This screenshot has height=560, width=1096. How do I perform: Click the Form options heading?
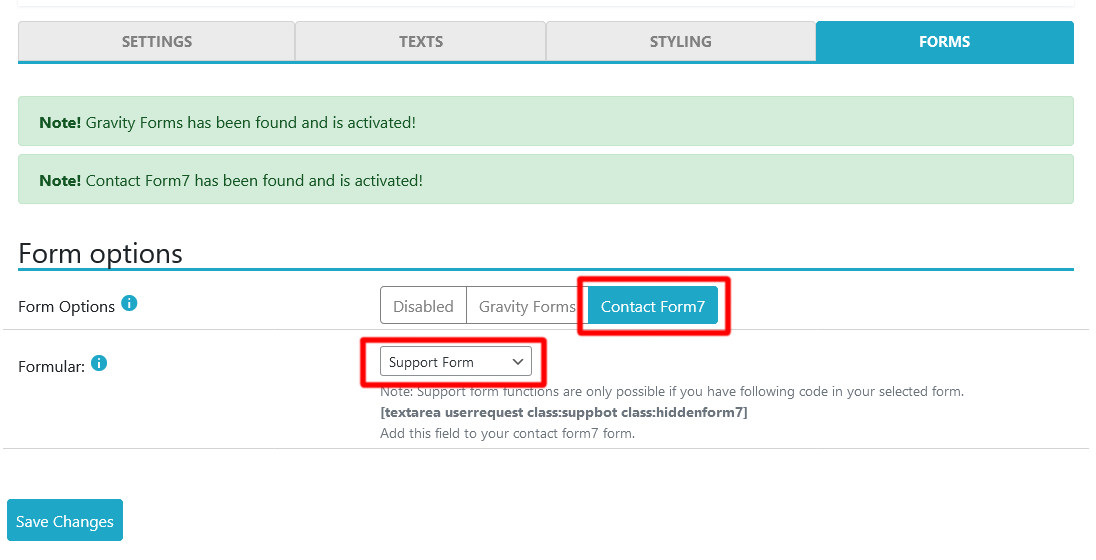[x=101, y=253]
